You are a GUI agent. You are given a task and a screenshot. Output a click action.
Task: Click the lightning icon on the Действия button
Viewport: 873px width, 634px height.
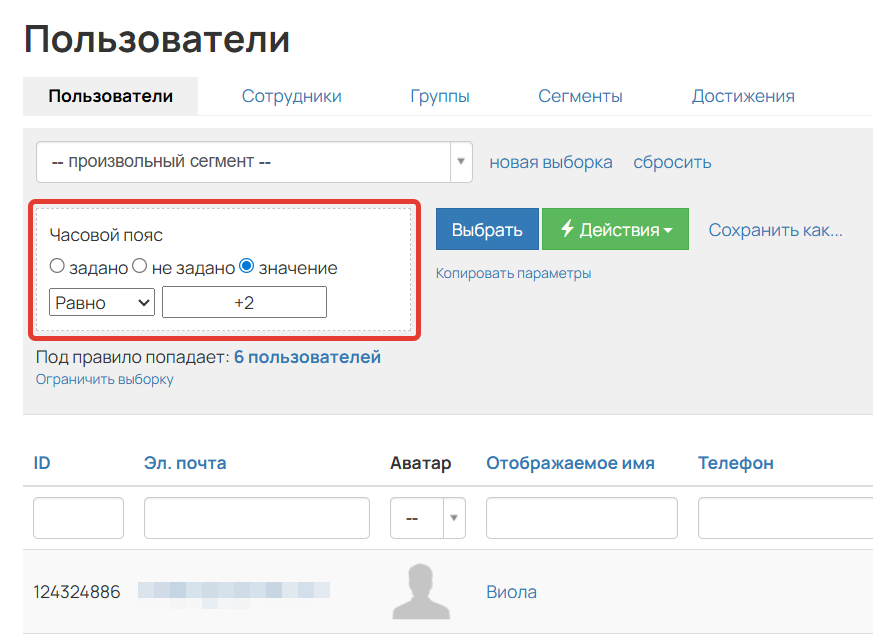566,229
